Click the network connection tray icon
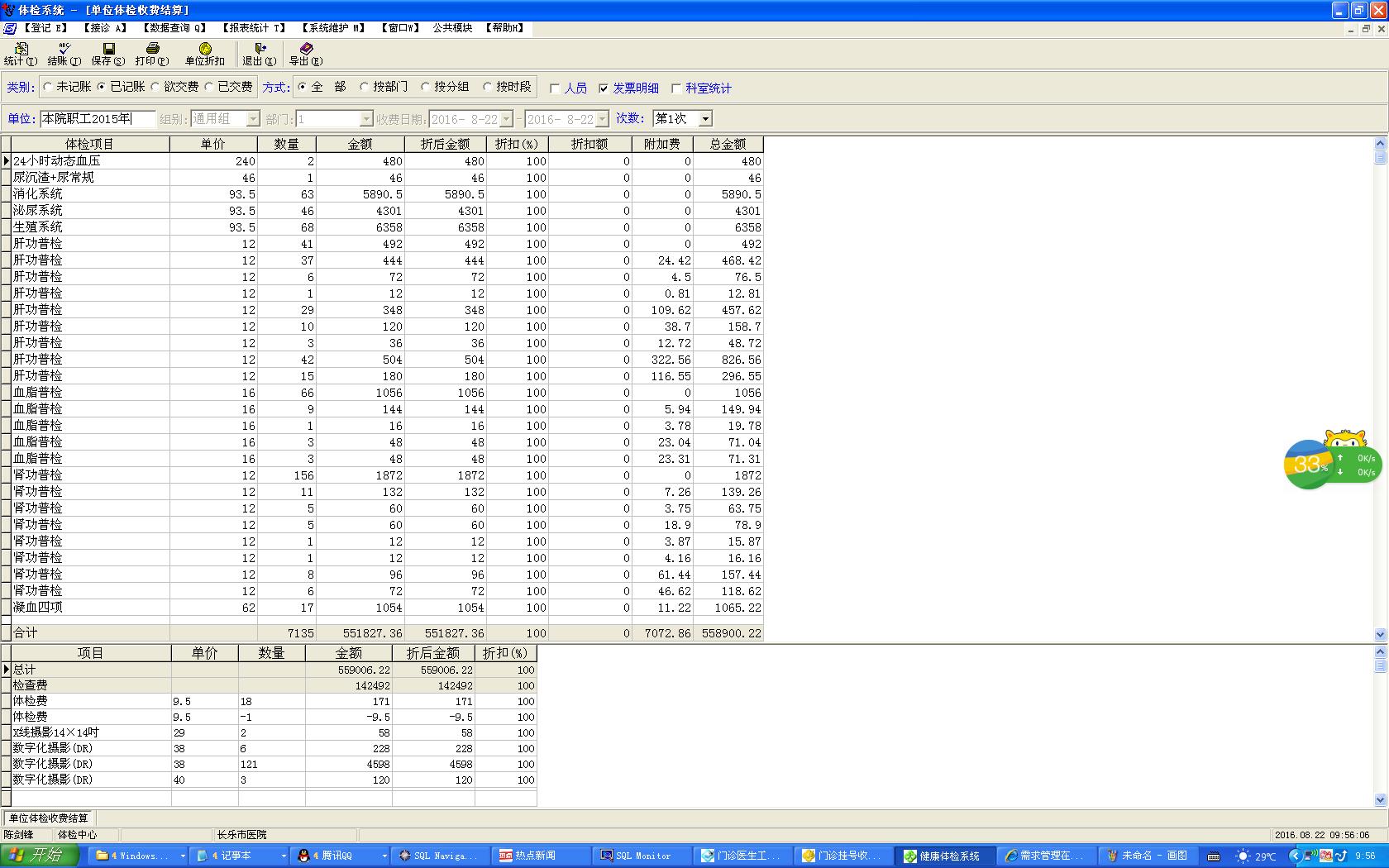 tap(1313, 856)
